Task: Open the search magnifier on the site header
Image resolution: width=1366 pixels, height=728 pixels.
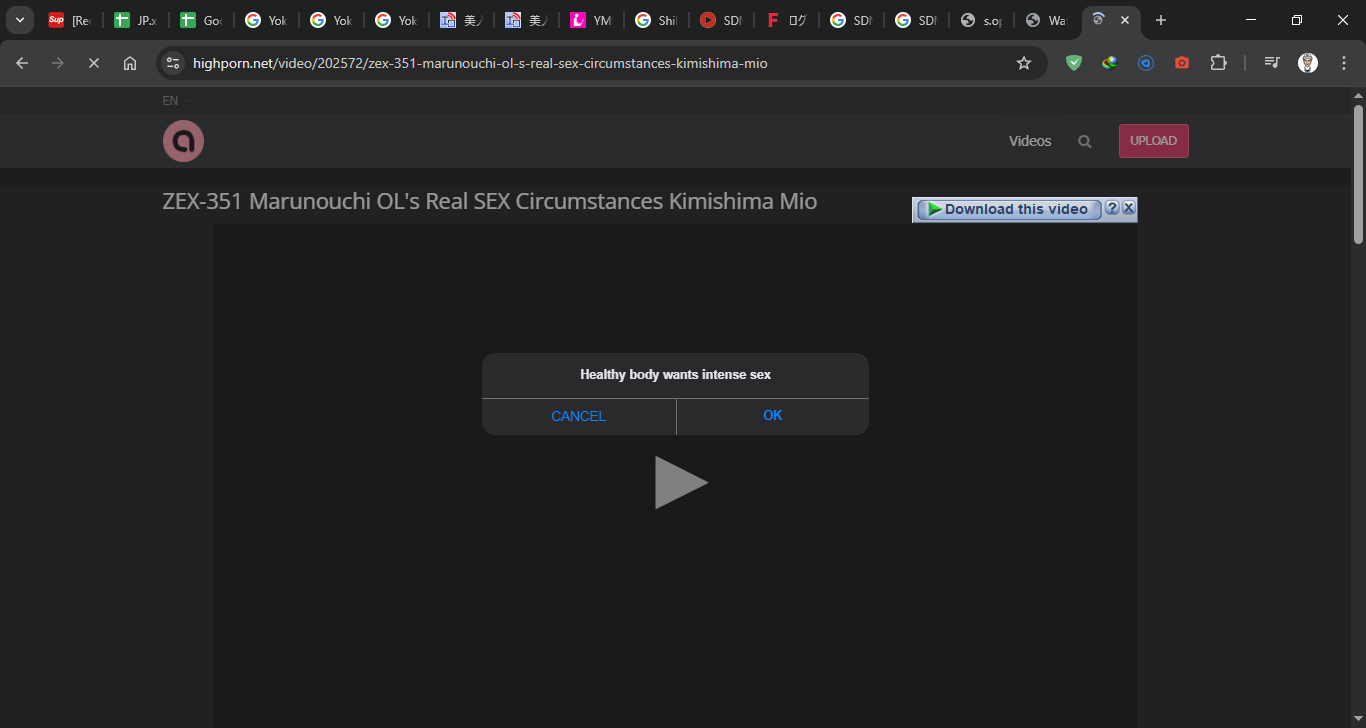Action: pos(1084,141)
